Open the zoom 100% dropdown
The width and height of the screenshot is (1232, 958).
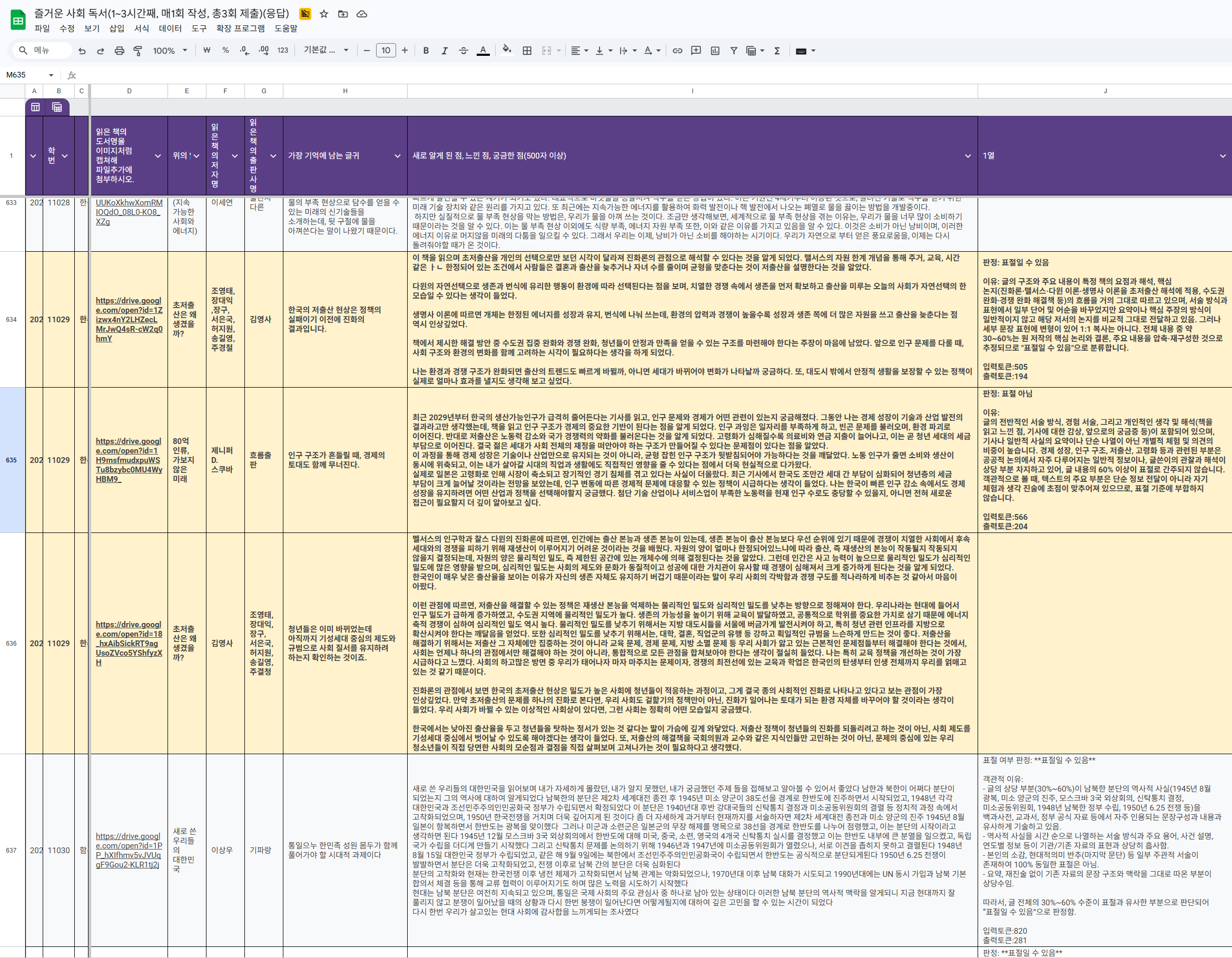pos(170,51)
